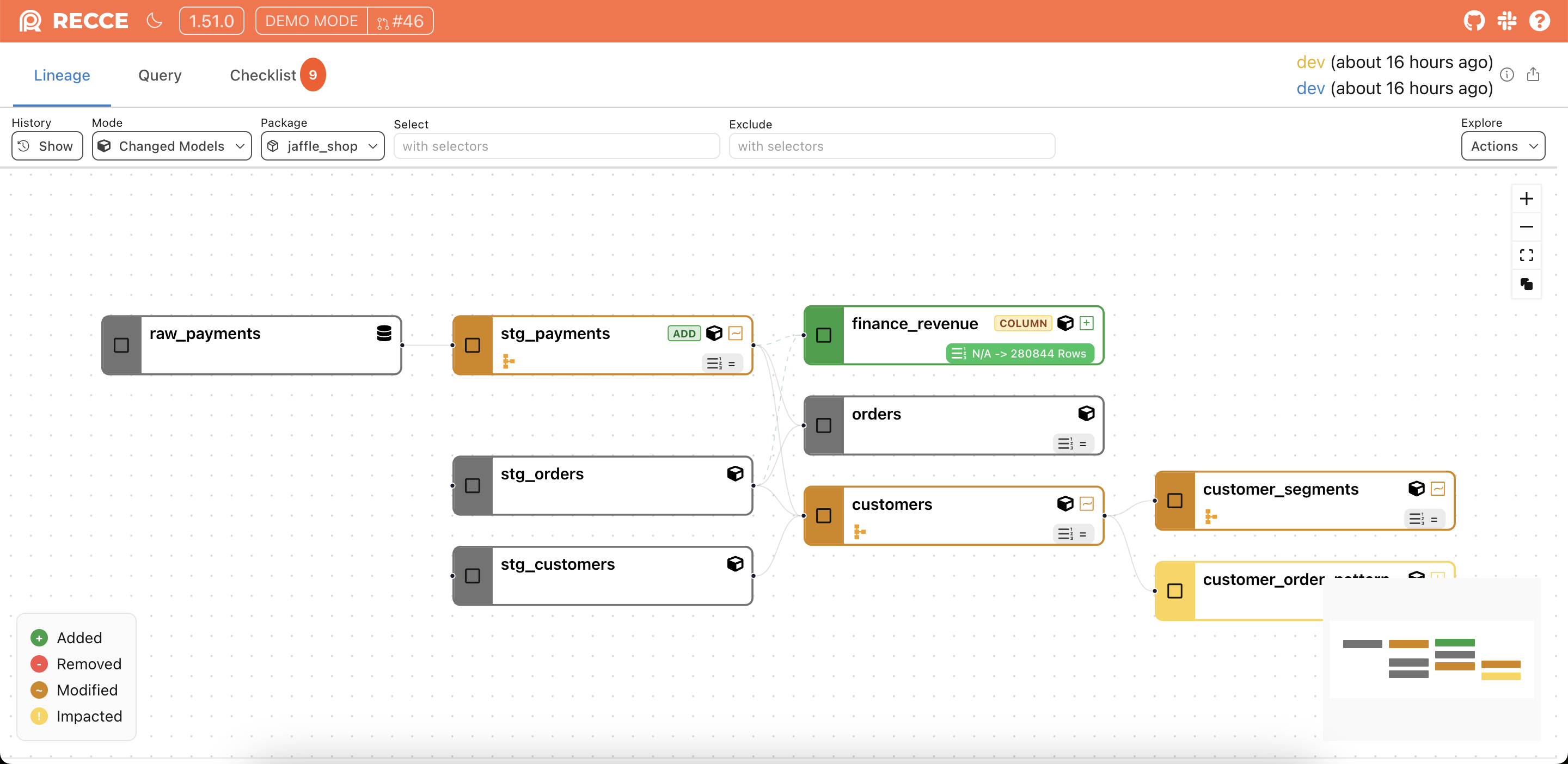This screenshot has height=764, width=1568.
Task: Click the copy graph image icon
Action: tap(1526, 284)
